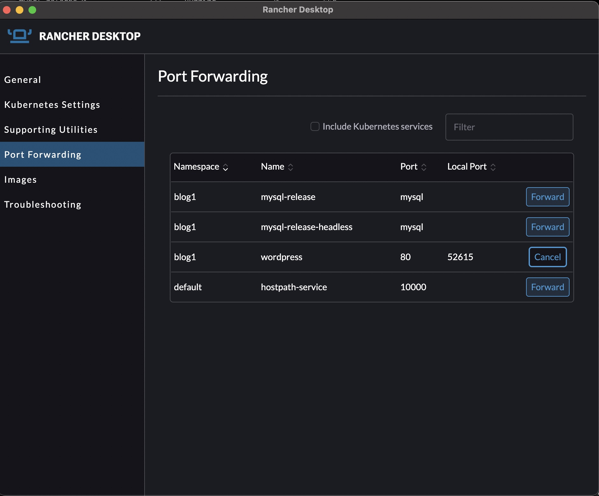Image resolution: width=599 pixels, height=496 pixels.
Task: Enable Include Kubernetes services checkbox
Action: pyautogui.click(x=315, y=126)
